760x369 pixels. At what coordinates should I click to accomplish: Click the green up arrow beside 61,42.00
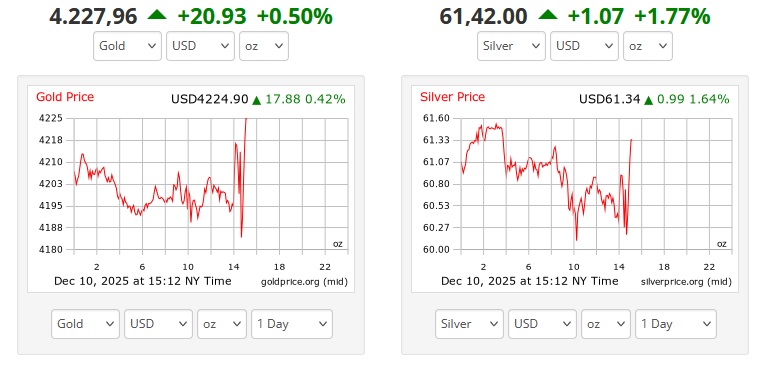[x=548, y=15]
